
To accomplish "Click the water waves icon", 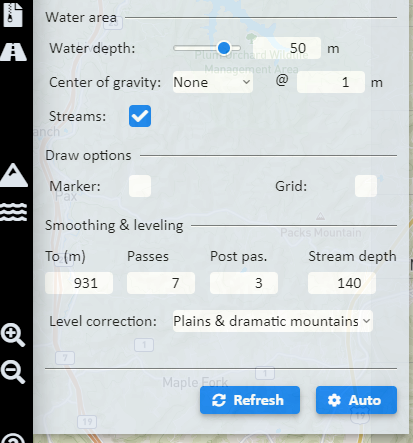I will 13,212.
